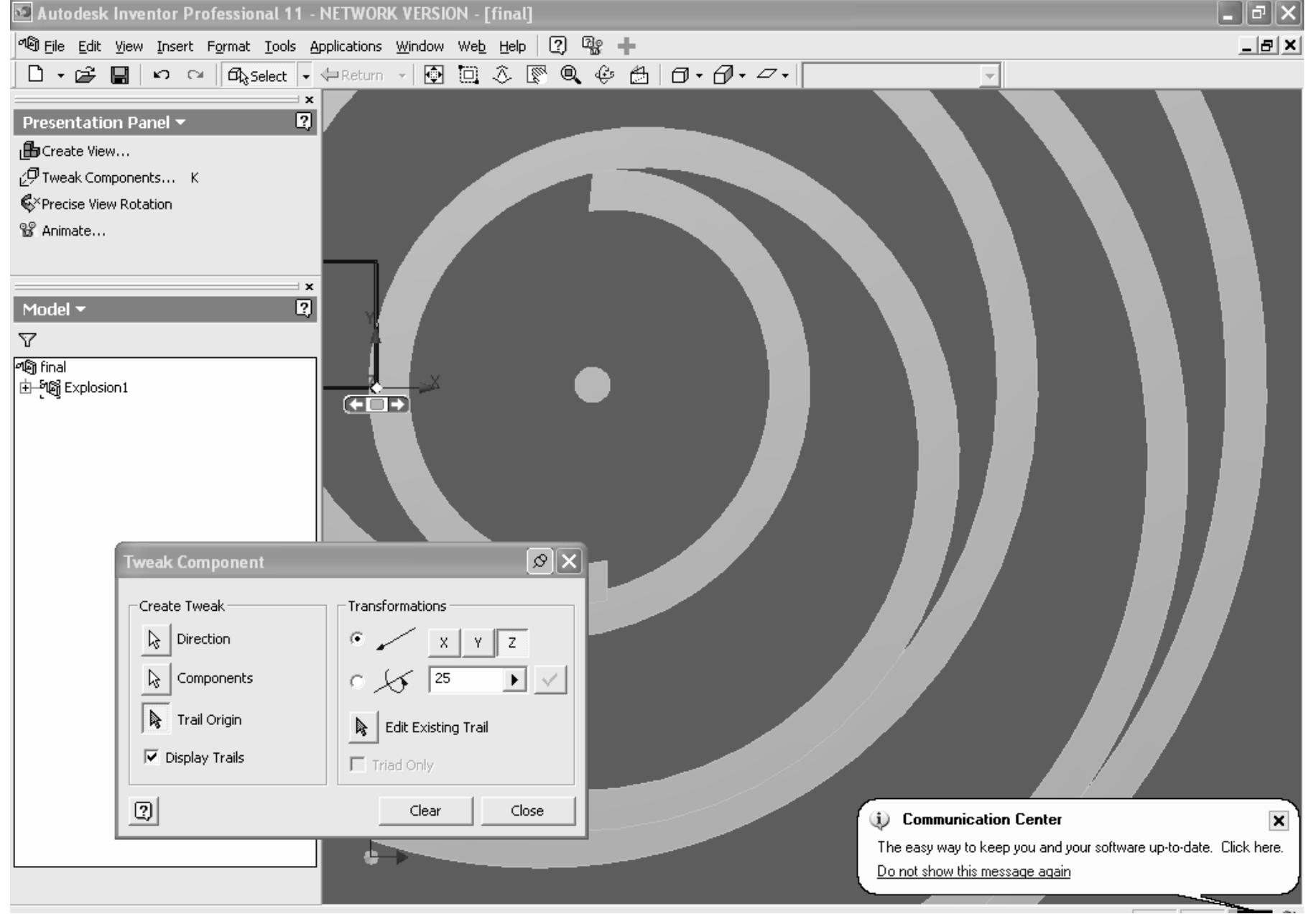Choose the Zoom Selected magnifier icon
The width and height of the screenshot is (1316, 914).
point(571,75)
